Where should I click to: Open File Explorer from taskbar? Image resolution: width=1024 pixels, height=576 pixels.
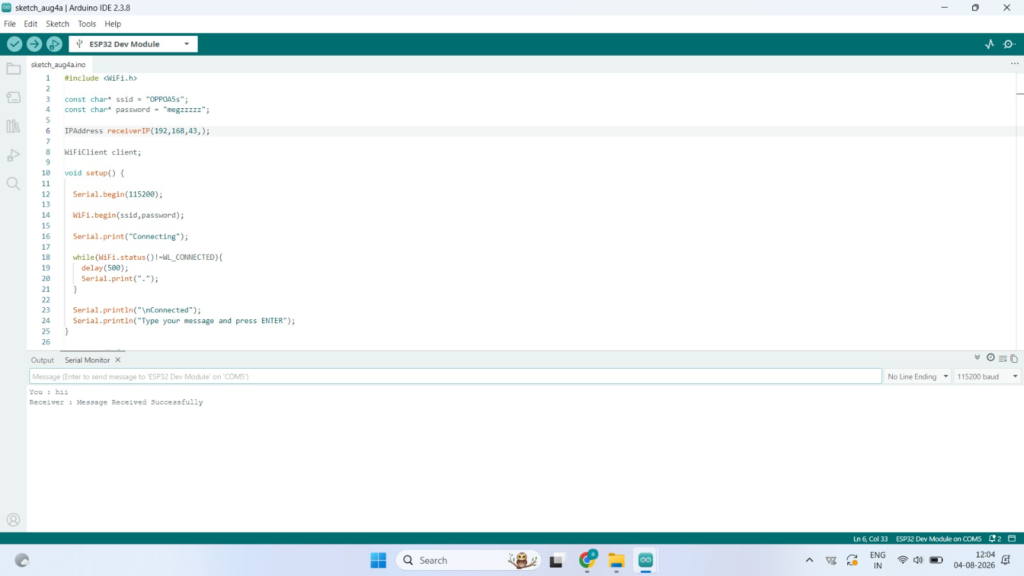[x=616, y=560]
